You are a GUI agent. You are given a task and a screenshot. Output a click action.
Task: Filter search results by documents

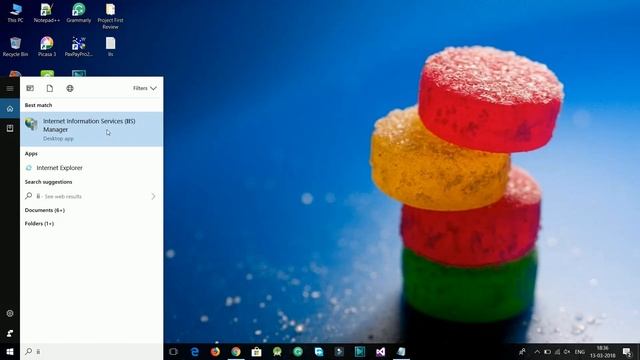pos(50,88)
